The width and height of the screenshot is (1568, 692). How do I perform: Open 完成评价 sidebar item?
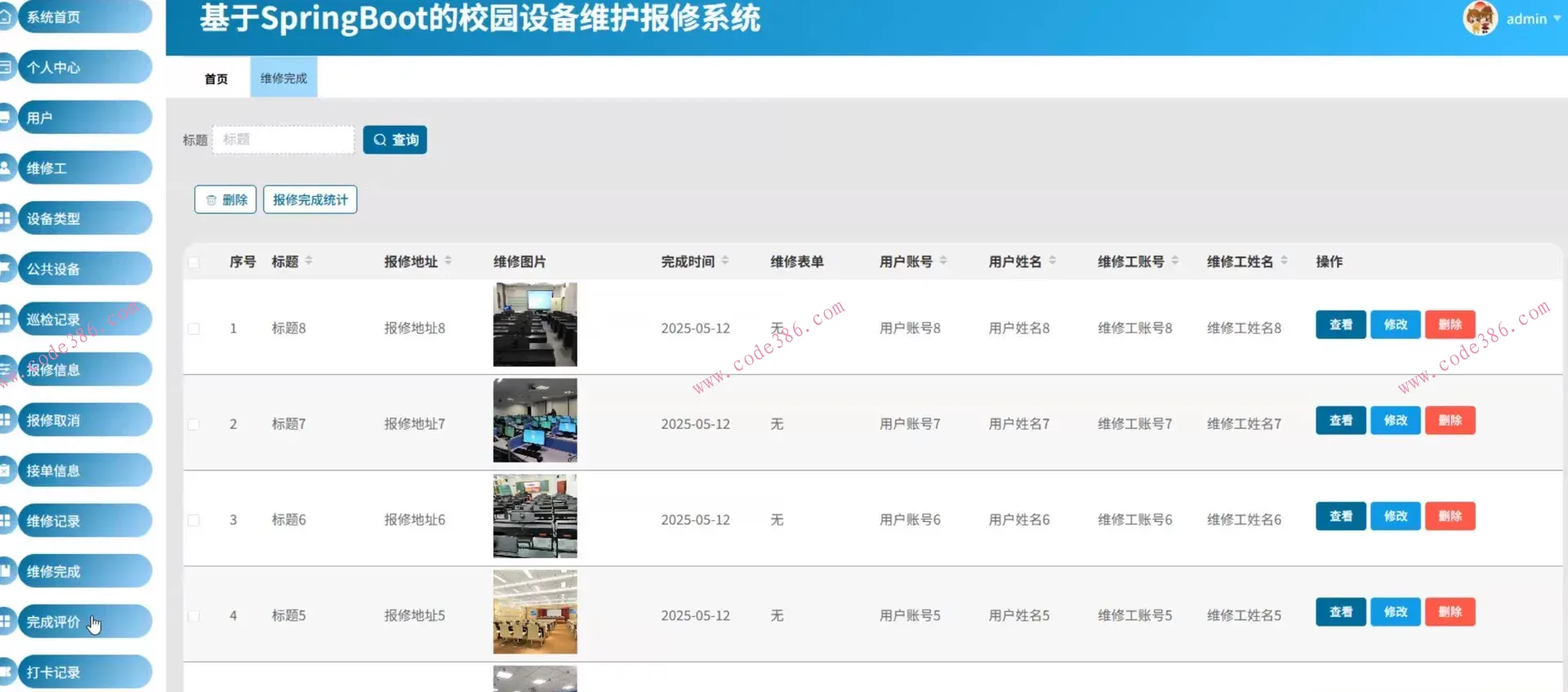pos(82,622)
